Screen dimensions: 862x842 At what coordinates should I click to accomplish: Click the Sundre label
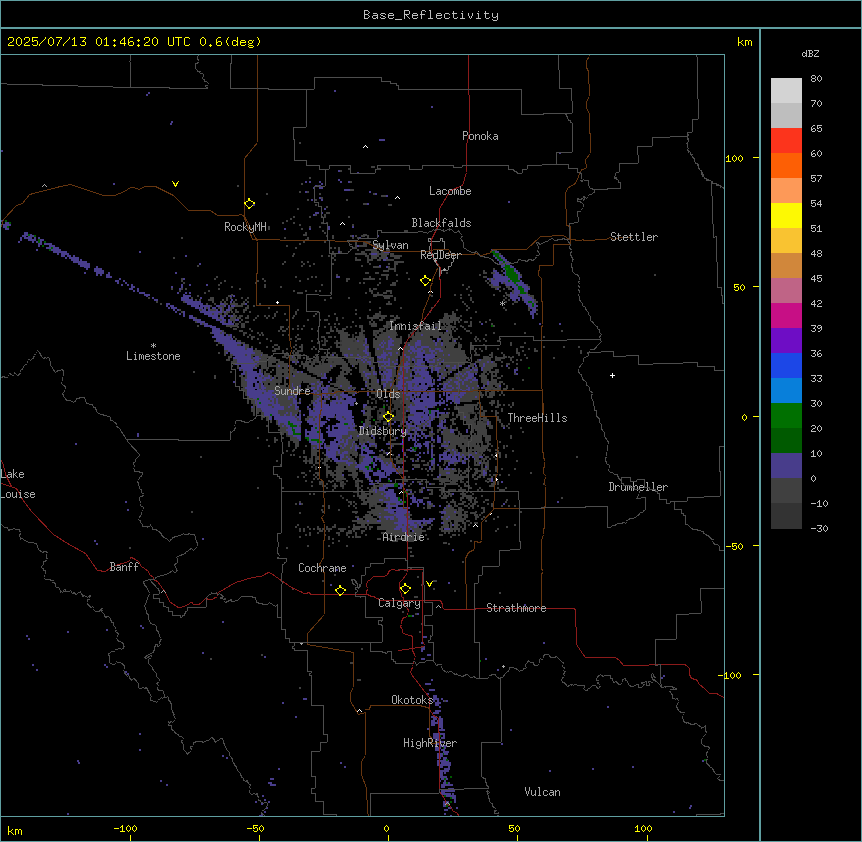point(292,391)
